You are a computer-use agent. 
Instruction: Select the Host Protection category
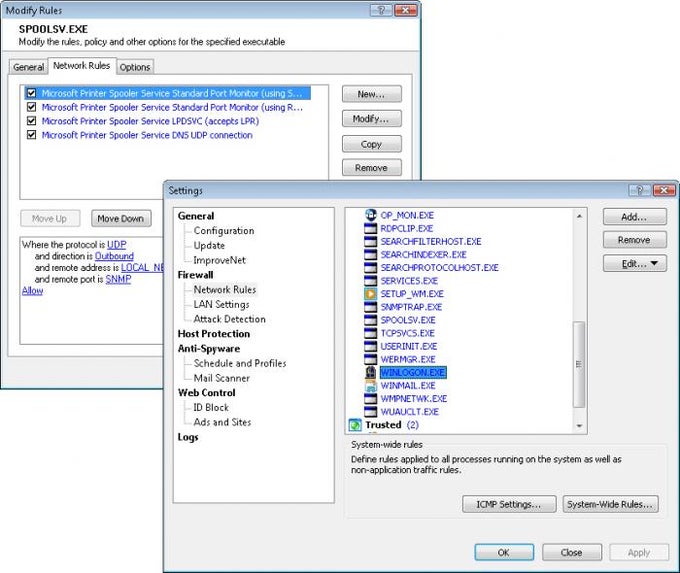[x=214, y=334]
